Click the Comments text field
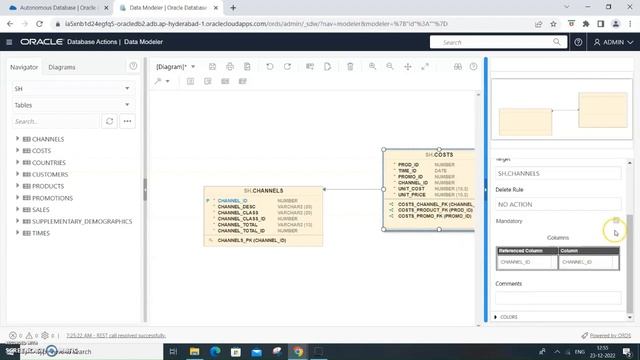Viewport: 640px width, 360px height. tap(558, 298)
